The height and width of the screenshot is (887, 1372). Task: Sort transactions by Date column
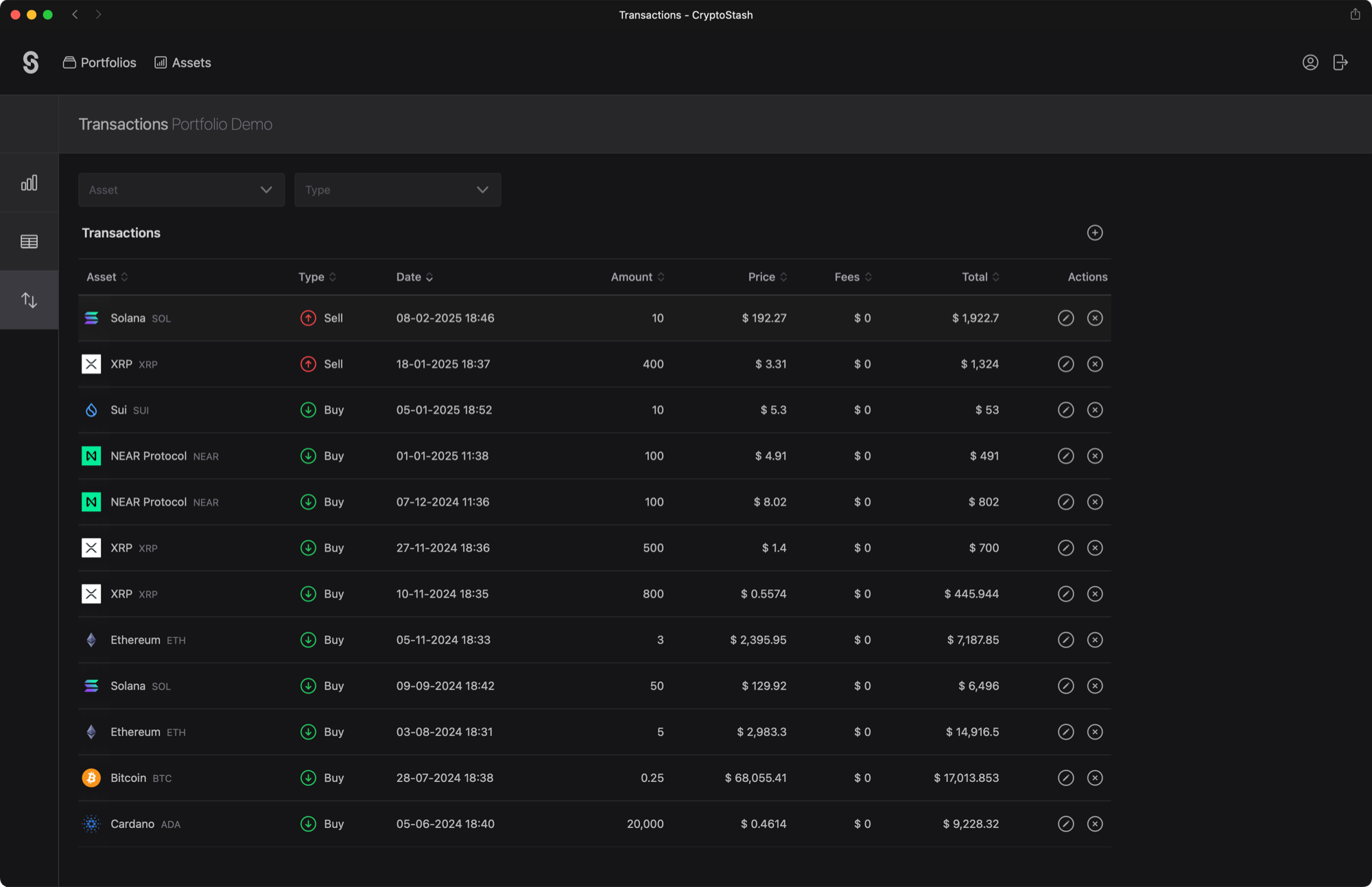click(x=414, y=276)
